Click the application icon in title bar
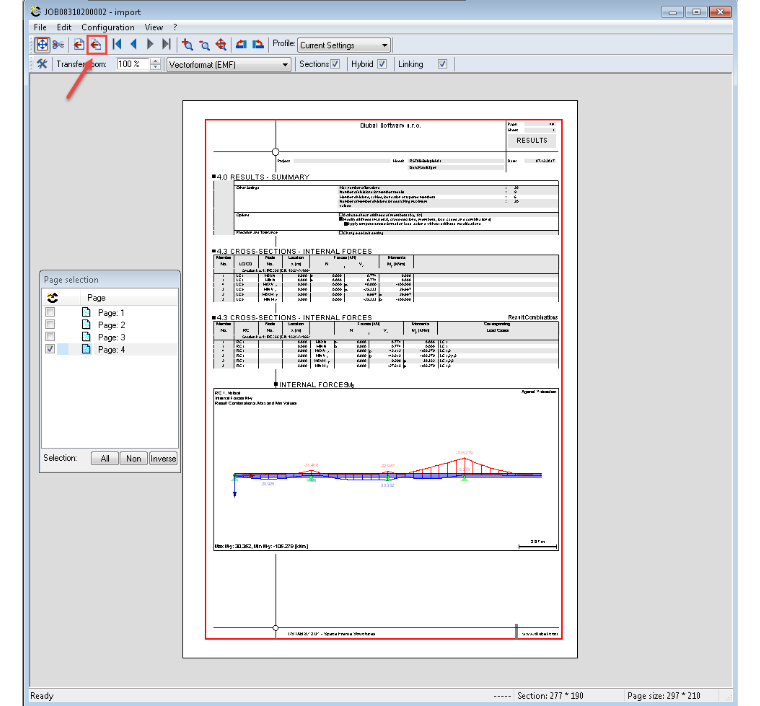 [x=35, y=11]
